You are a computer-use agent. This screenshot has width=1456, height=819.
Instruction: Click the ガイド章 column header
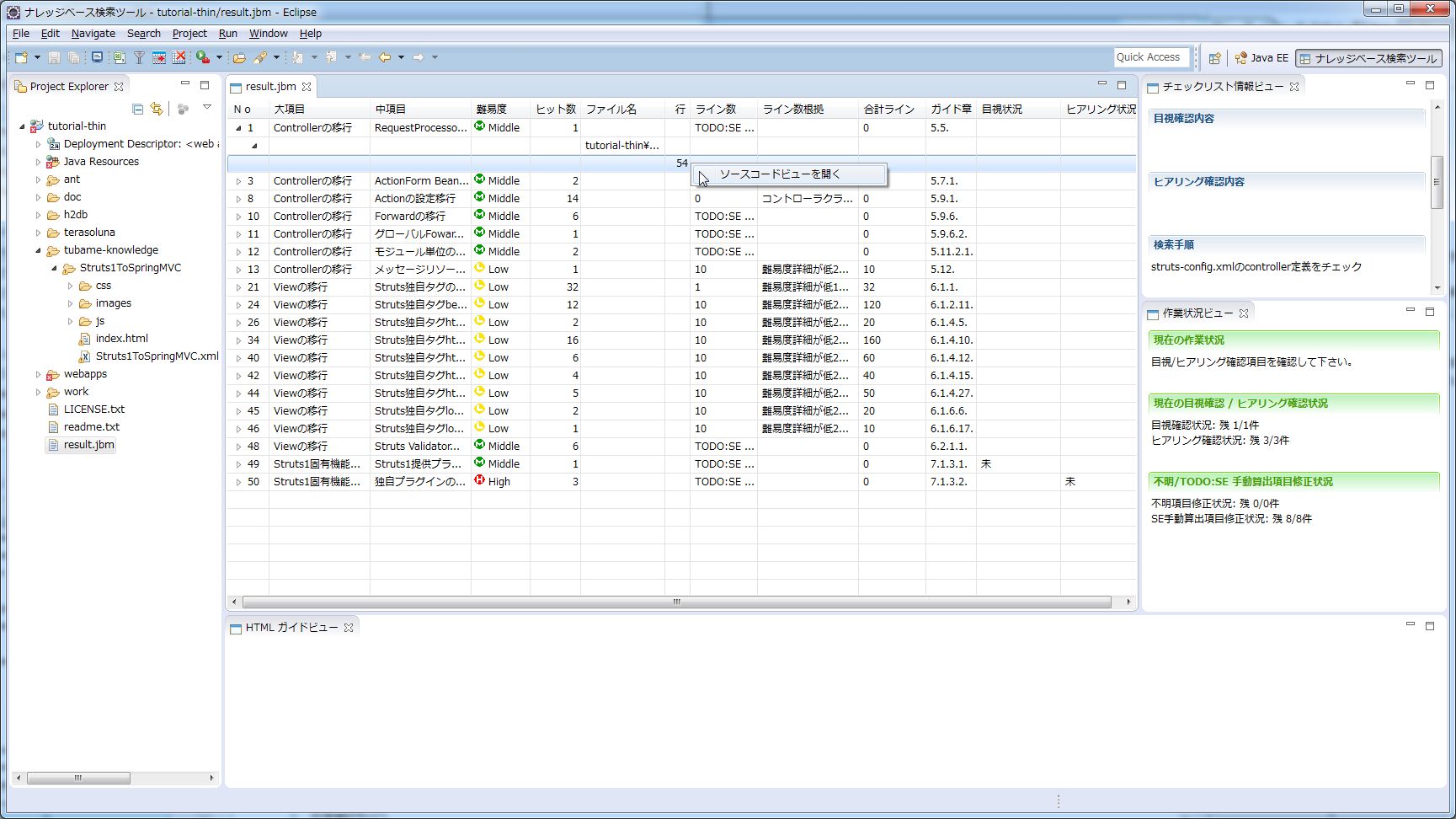coord(951,110)
